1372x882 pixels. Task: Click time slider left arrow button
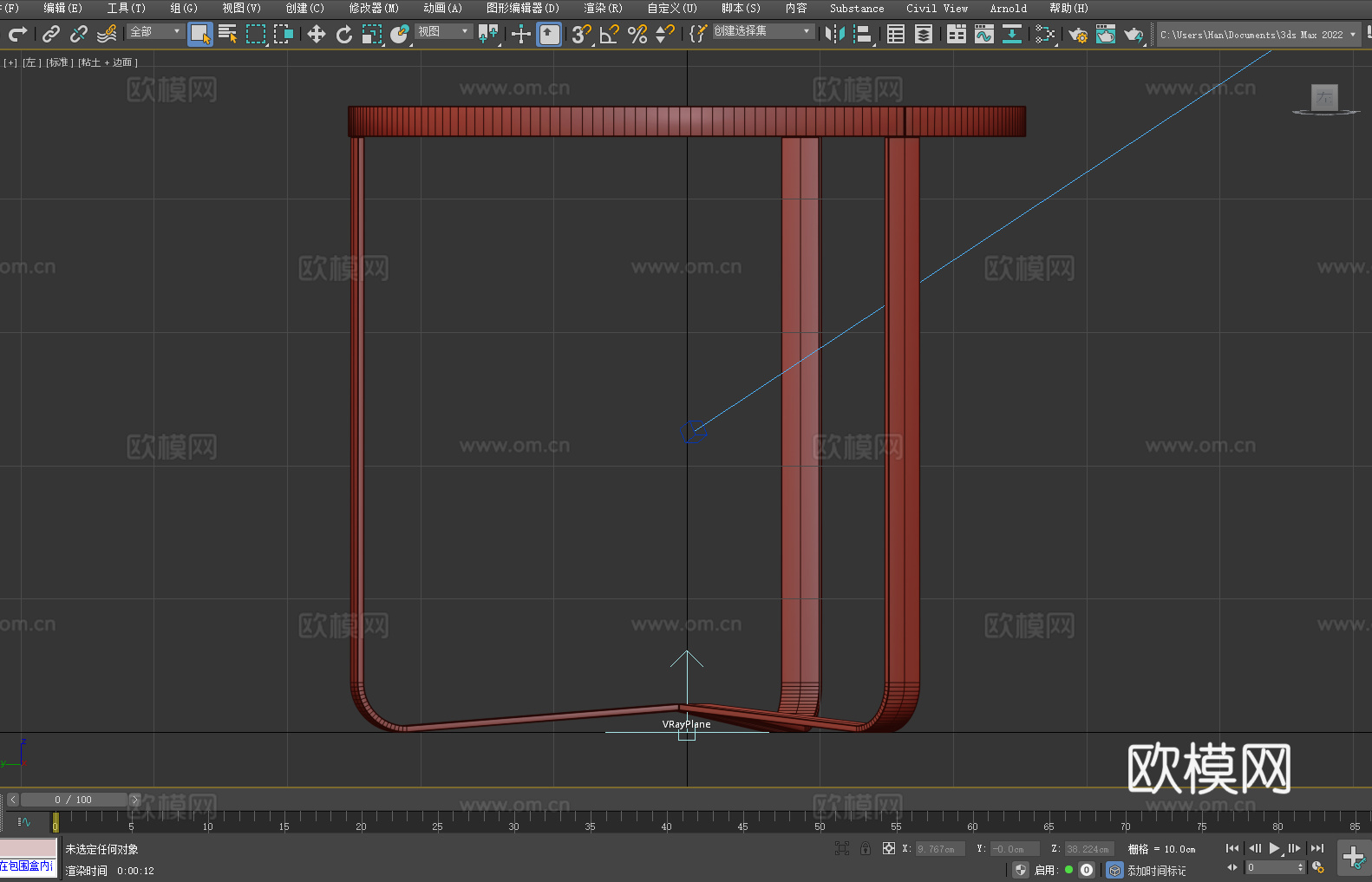12,800
